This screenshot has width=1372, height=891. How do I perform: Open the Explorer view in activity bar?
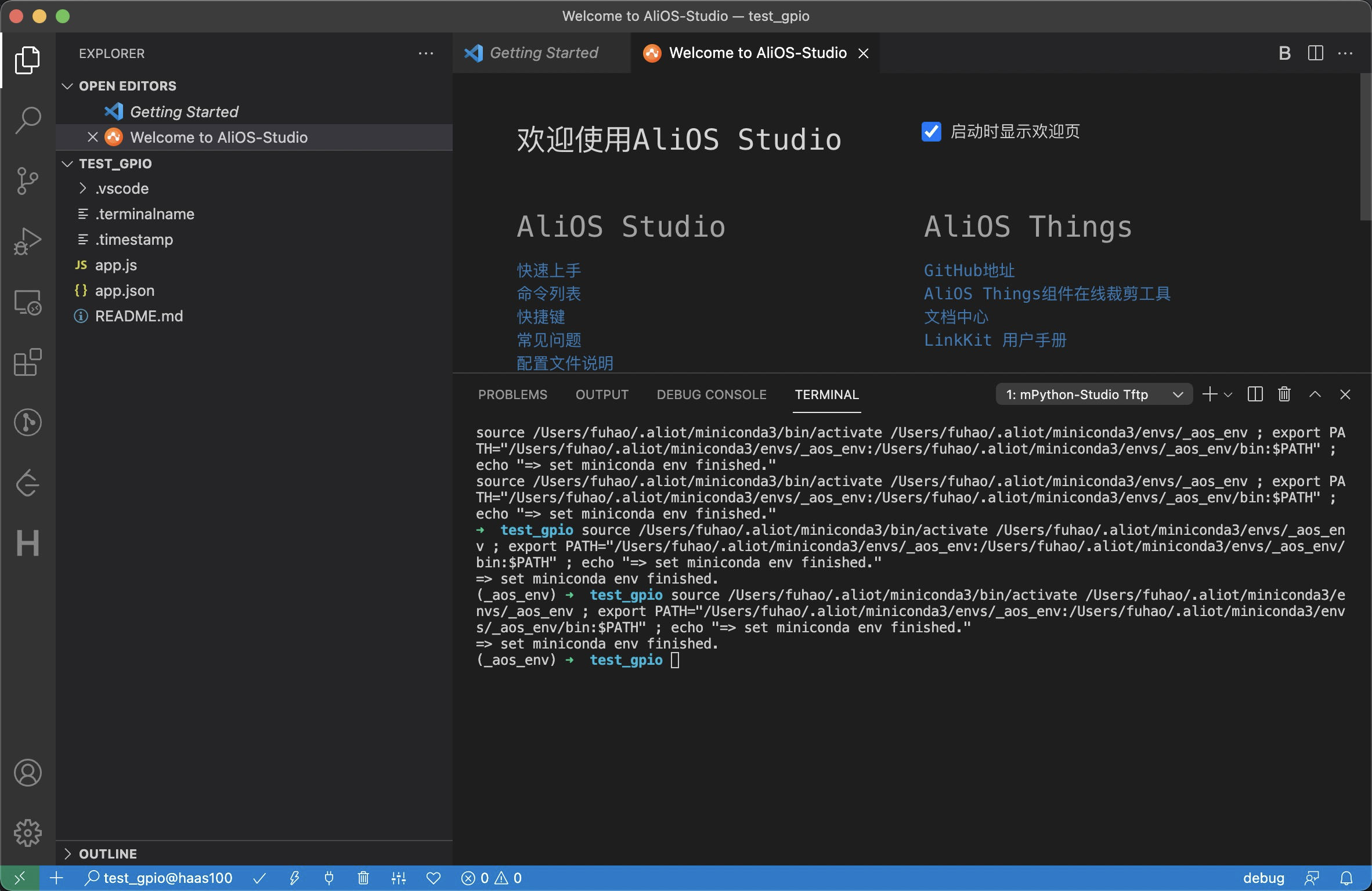coord(27,60)
